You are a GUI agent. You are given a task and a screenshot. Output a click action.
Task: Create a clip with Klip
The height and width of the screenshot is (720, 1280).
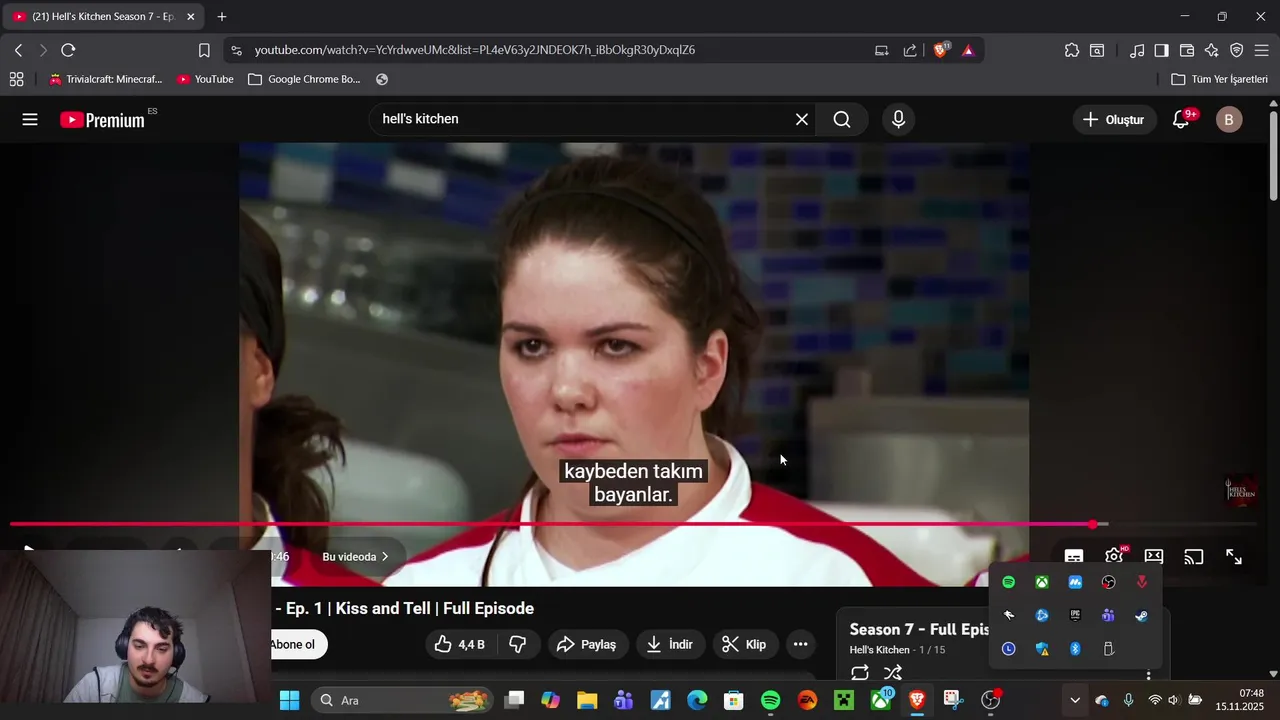click(x=745, y=645)
